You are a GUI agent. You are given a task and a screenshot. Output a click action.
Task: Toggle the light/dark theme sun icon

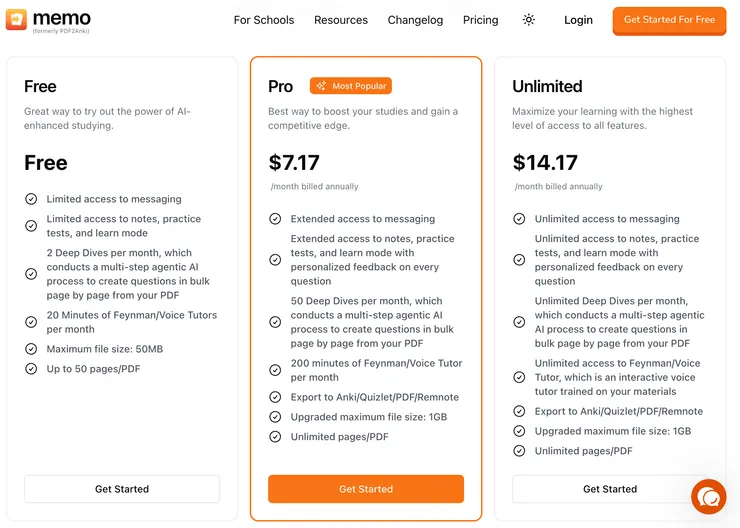[529, 20]
